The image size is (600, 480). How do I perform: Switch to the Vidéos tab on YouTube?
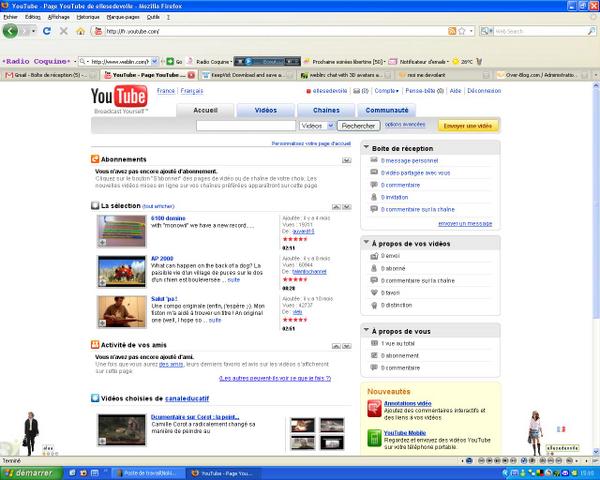coord(266,110)
